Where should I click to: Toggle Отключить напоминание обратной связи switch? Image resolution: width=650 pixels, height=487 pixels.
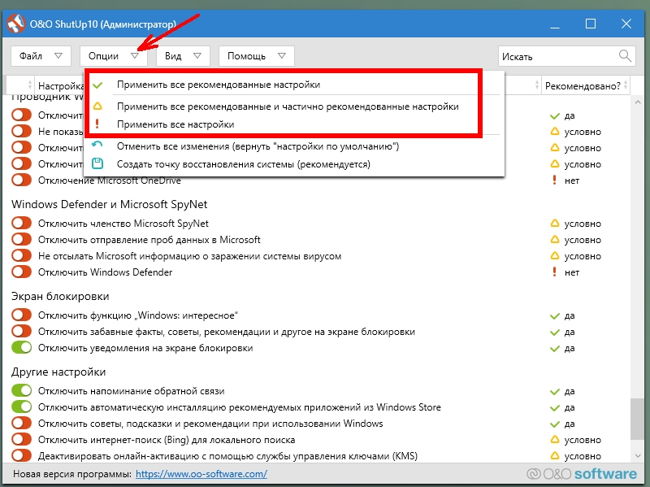(22, 390)
